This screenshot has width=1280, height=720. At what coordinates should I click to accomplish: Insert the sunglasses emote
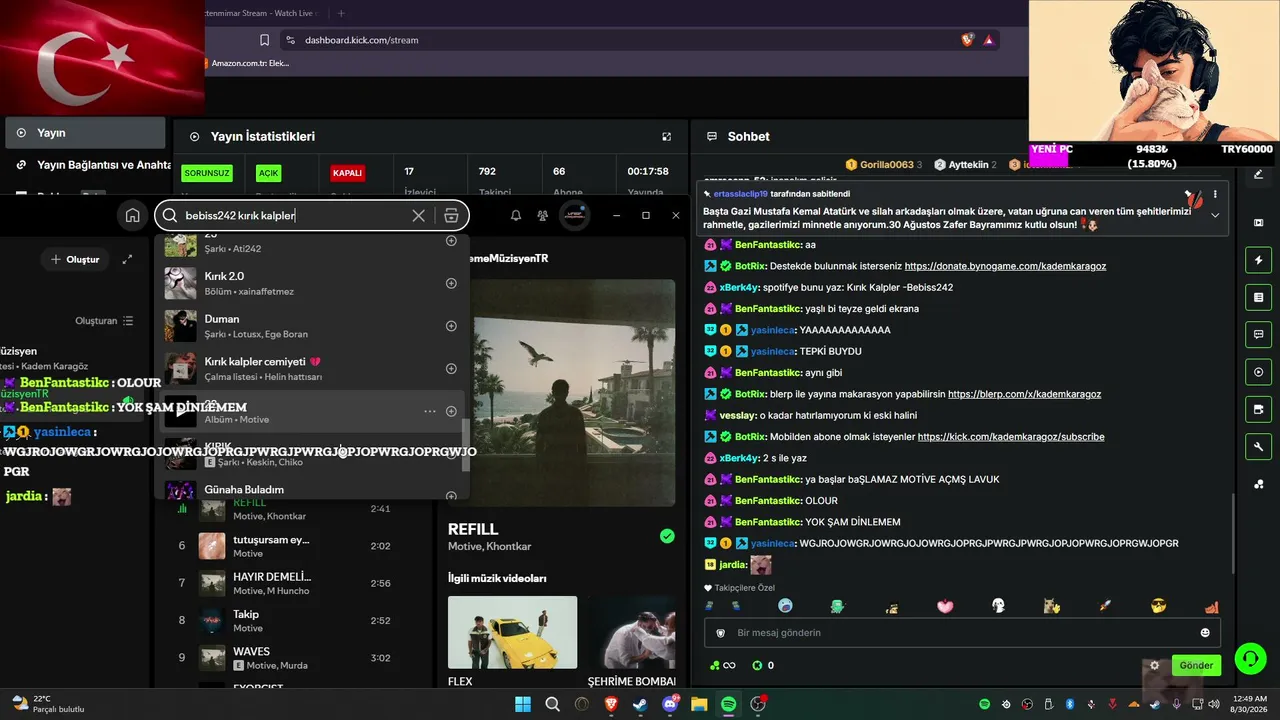coord(1158,606)
